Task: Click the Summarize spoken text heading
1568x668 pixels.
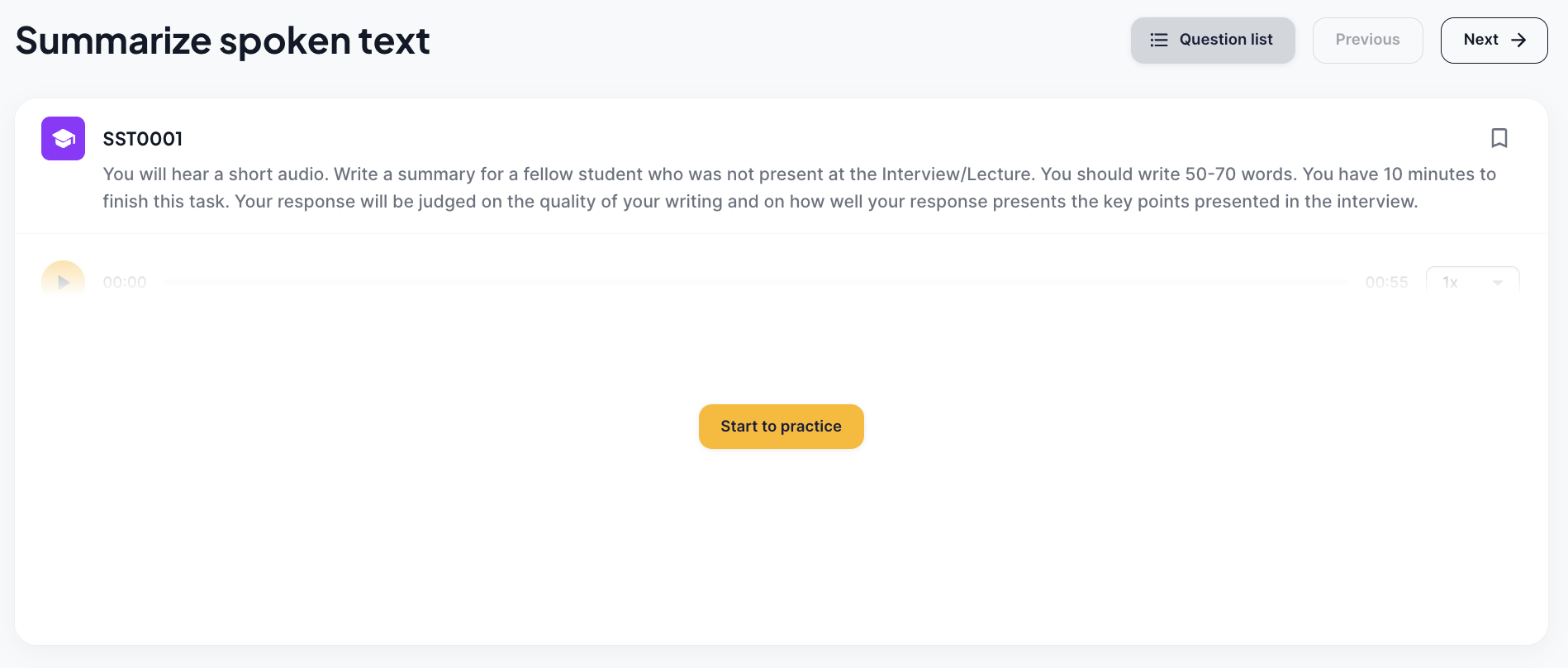Action: pyautogui.click(x=222, y=41)
